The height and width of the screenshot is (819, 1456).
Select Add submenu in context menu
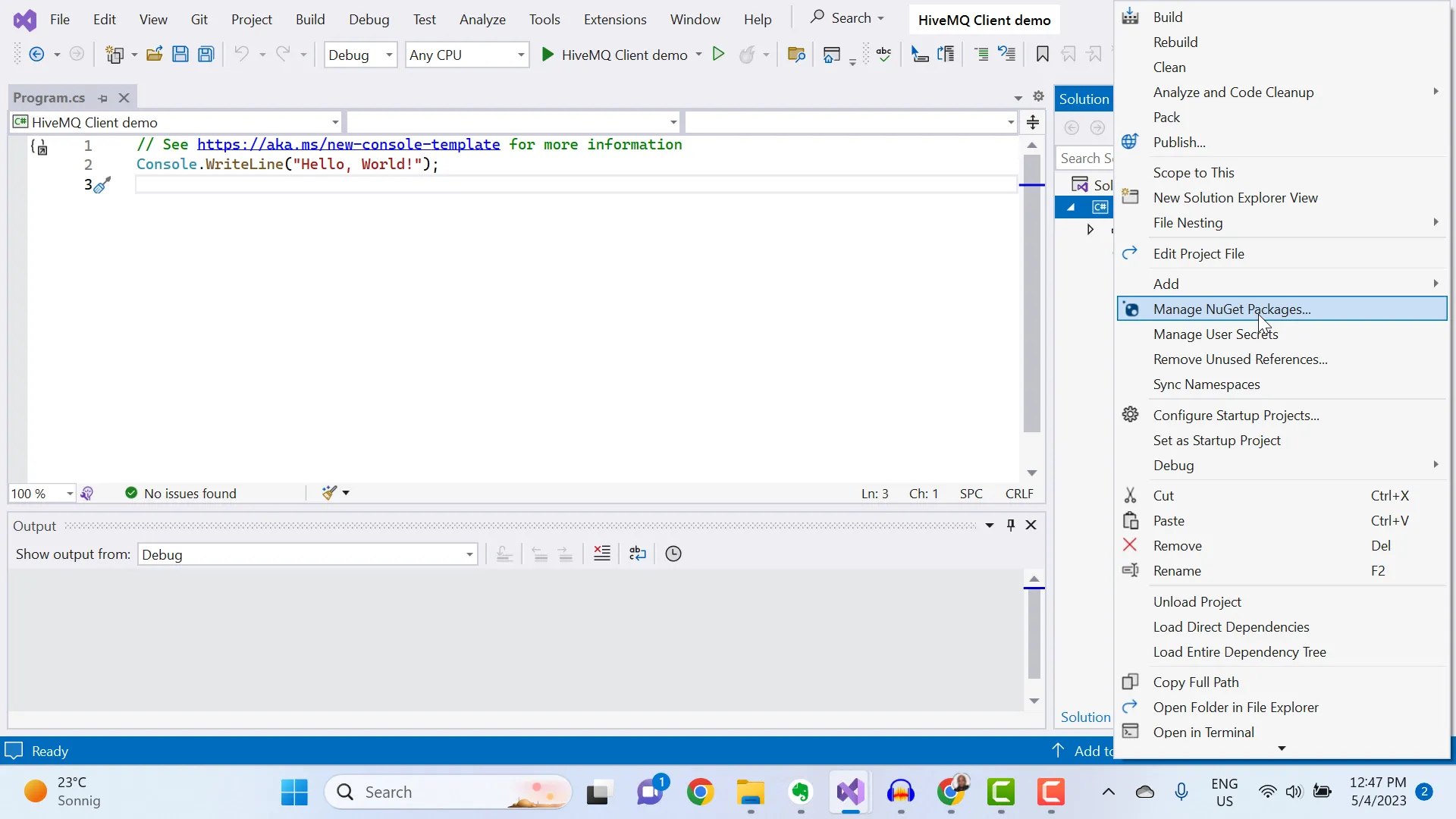1166,283
